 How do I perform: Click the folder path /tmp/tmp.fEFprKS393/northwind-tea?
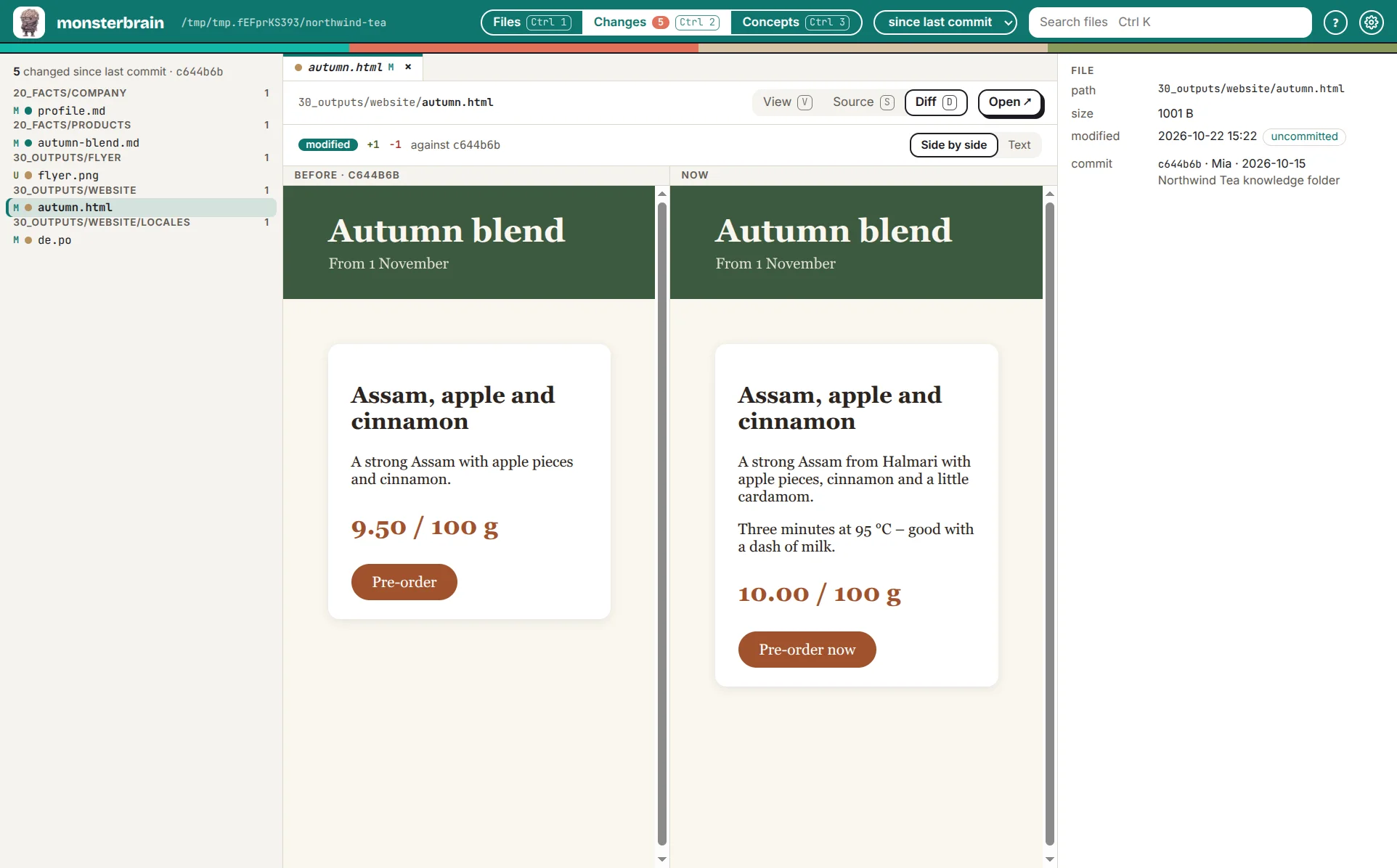(x=284, y=22)
